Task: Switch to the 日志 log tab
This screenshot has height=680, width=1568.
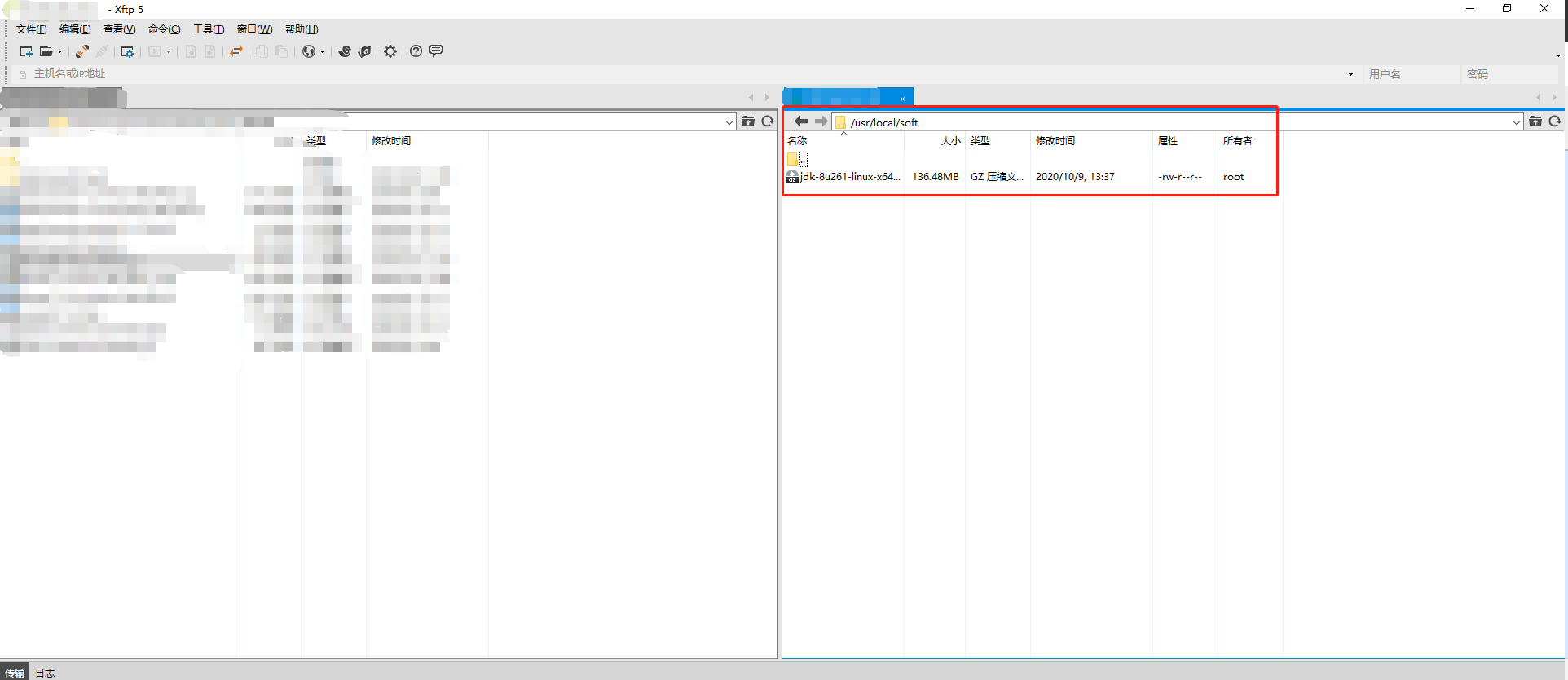Action: pyautogui.click(x=45, y=673)
